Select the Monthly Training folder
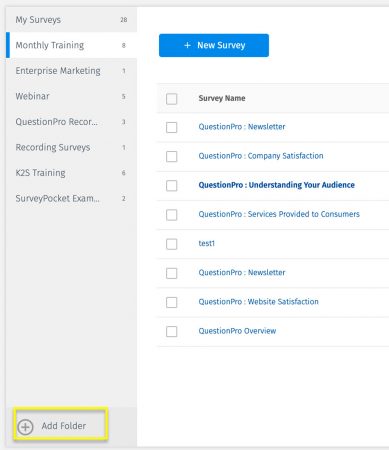The height and width of the screenshot is (450, 389). 71,45
